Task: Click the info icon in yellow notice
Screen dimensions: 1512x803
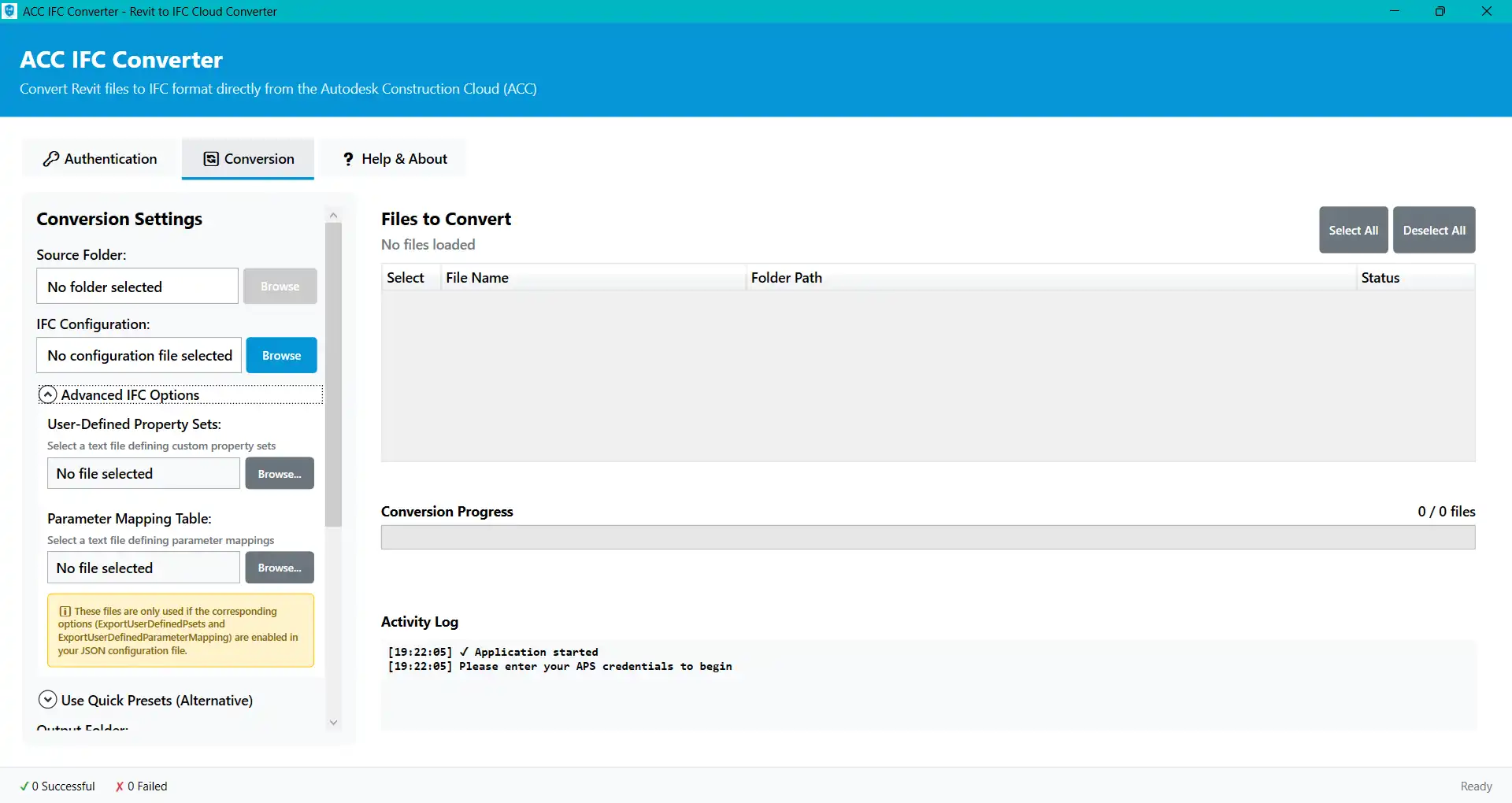Action: point(65,612)
